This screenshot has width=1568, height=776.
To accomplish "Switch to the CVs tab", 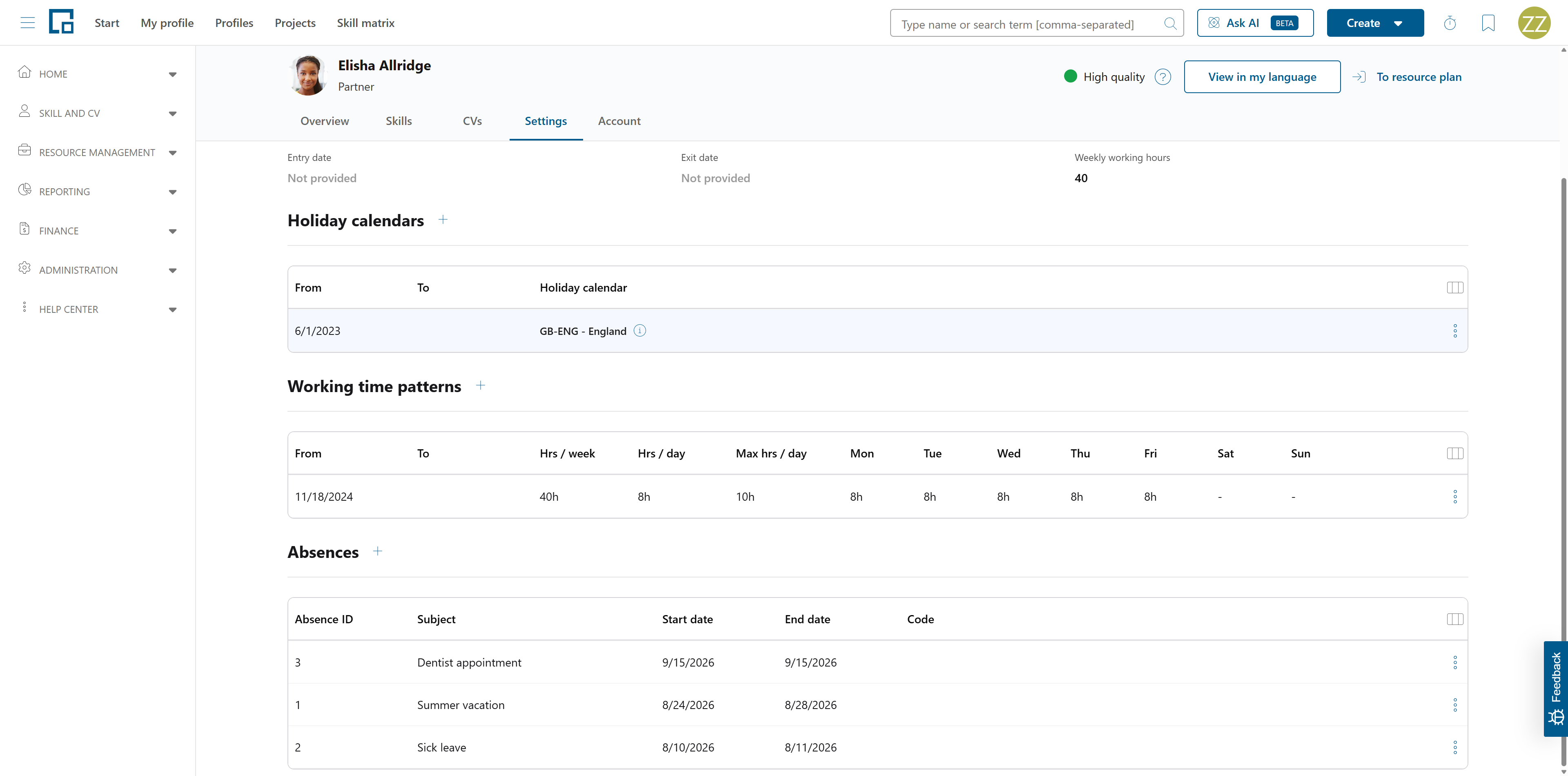I will (472, 121).
